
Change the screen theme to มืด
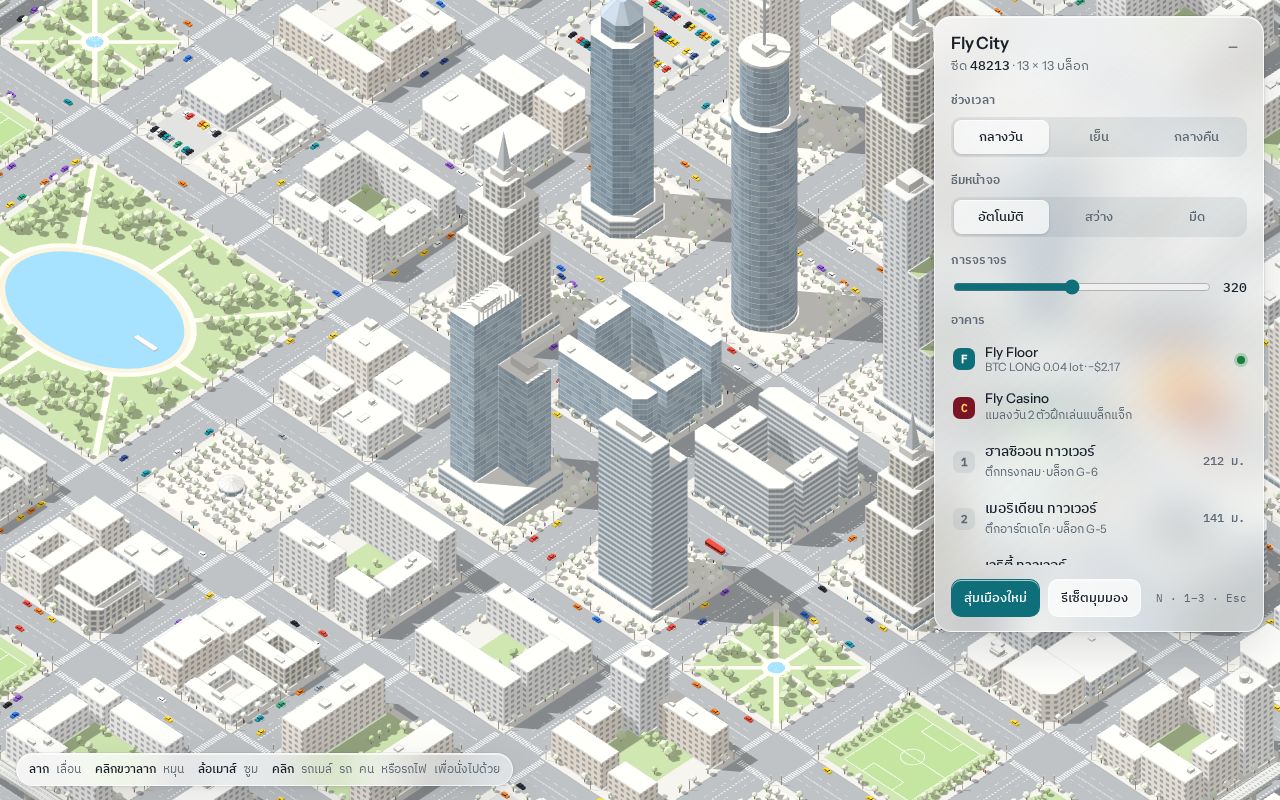click(x=1196, y=217)
